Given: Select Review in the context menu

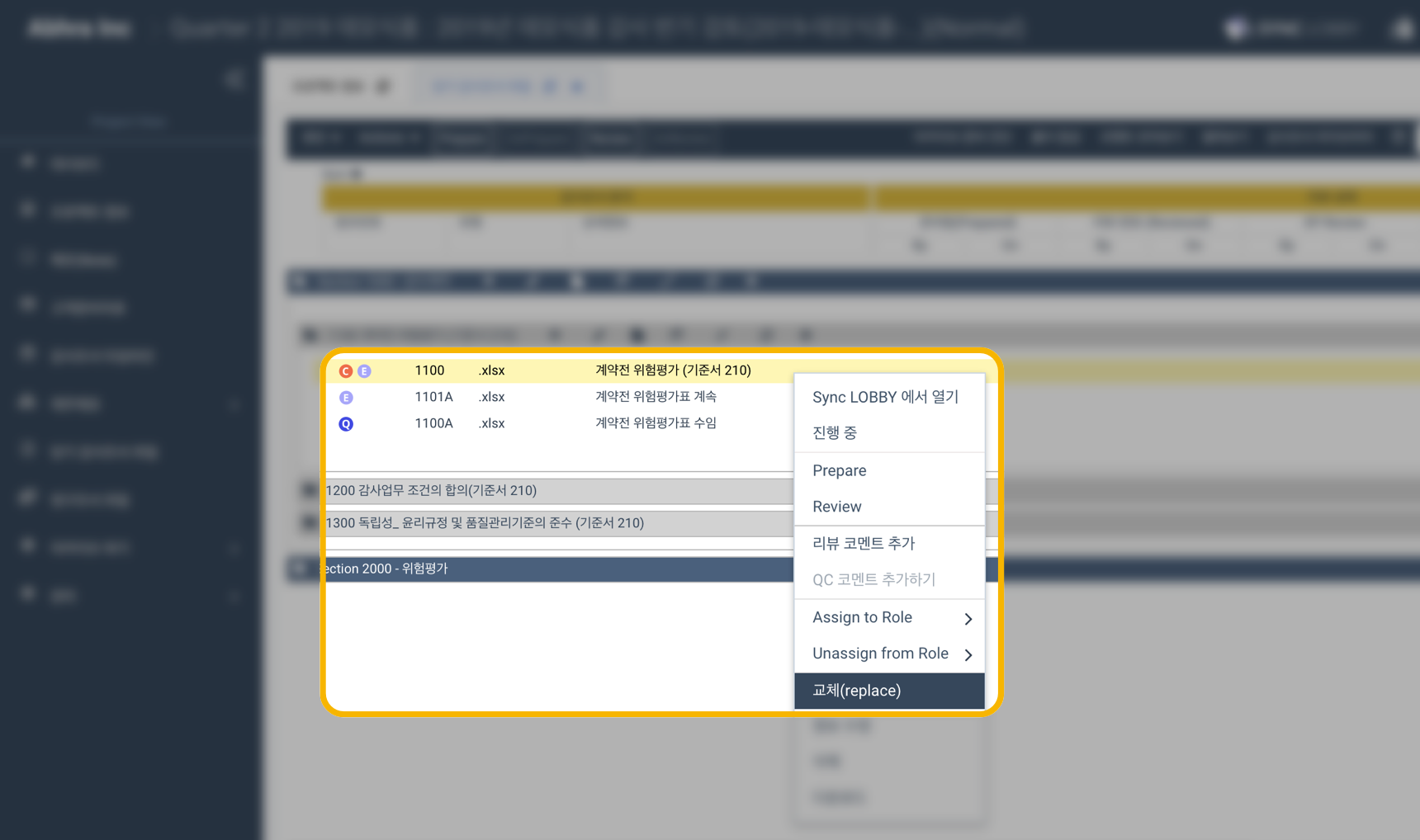Looking at the screenshot, I should coord(836,506).
